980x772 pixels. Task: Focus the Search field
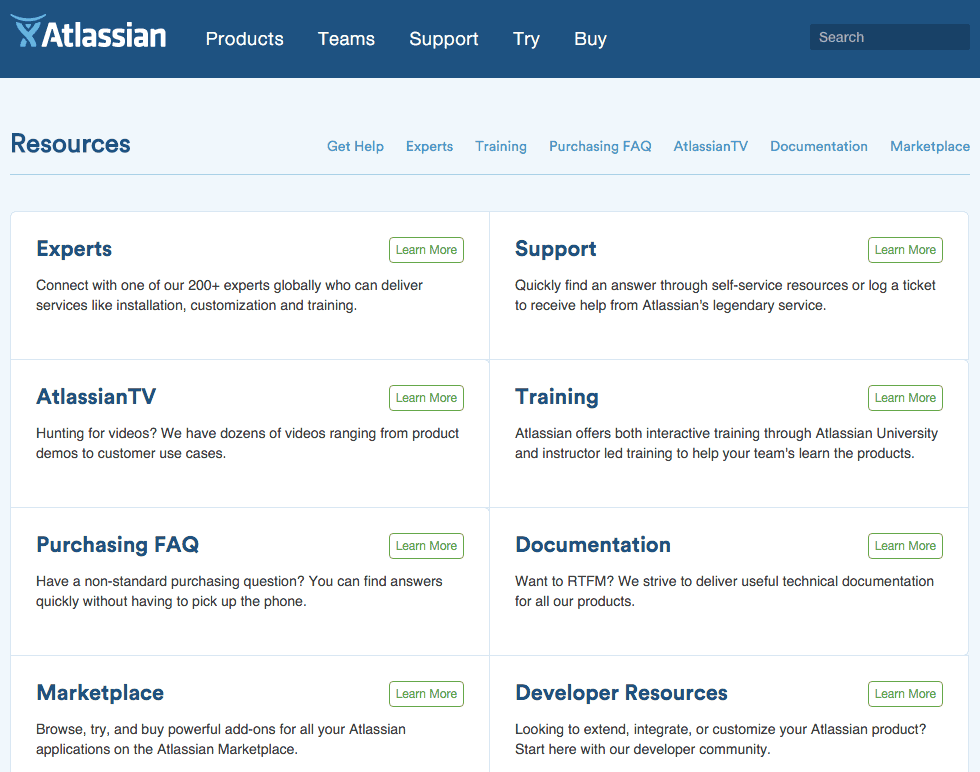(x=889, y=38)
